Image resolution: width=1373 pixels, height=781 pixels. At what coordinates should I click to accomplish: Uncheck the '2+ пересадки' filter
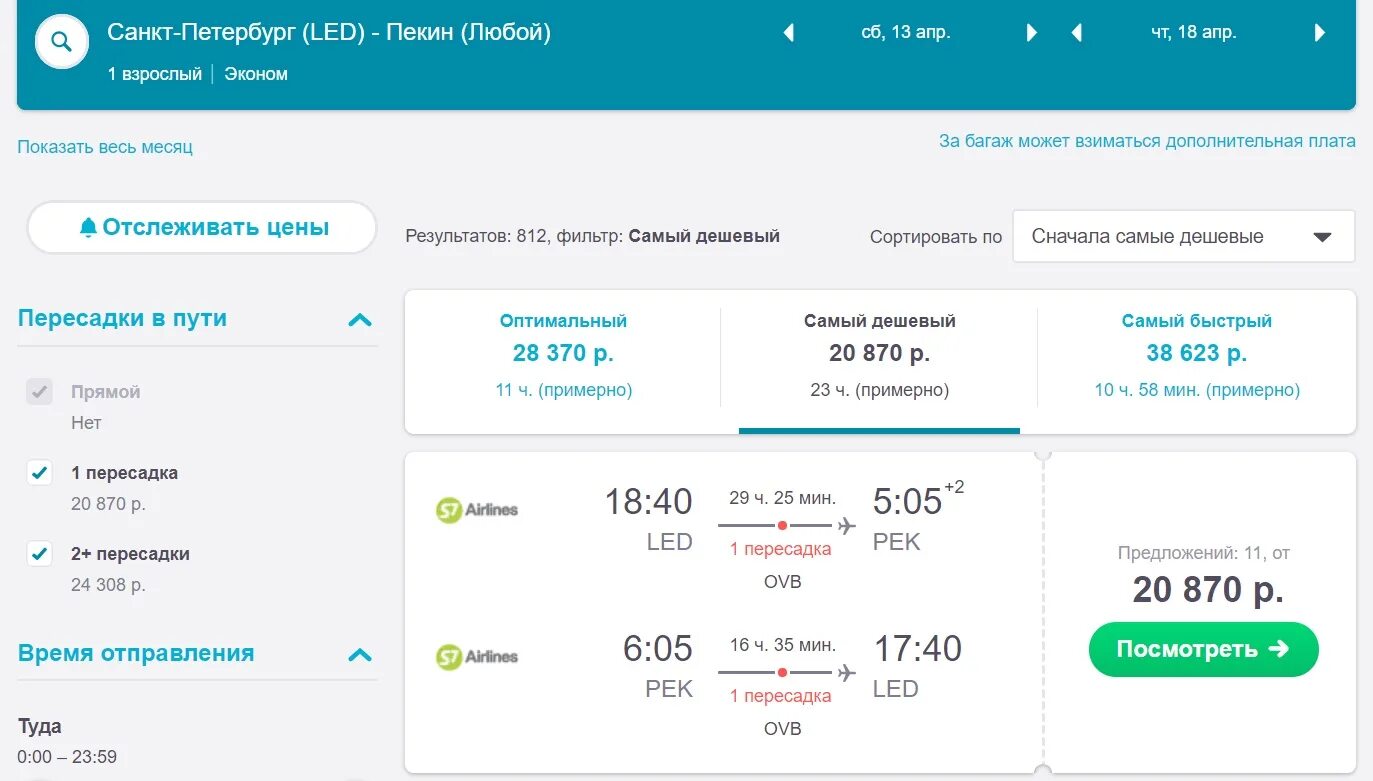pyautogui.click(x=40, y=554)
